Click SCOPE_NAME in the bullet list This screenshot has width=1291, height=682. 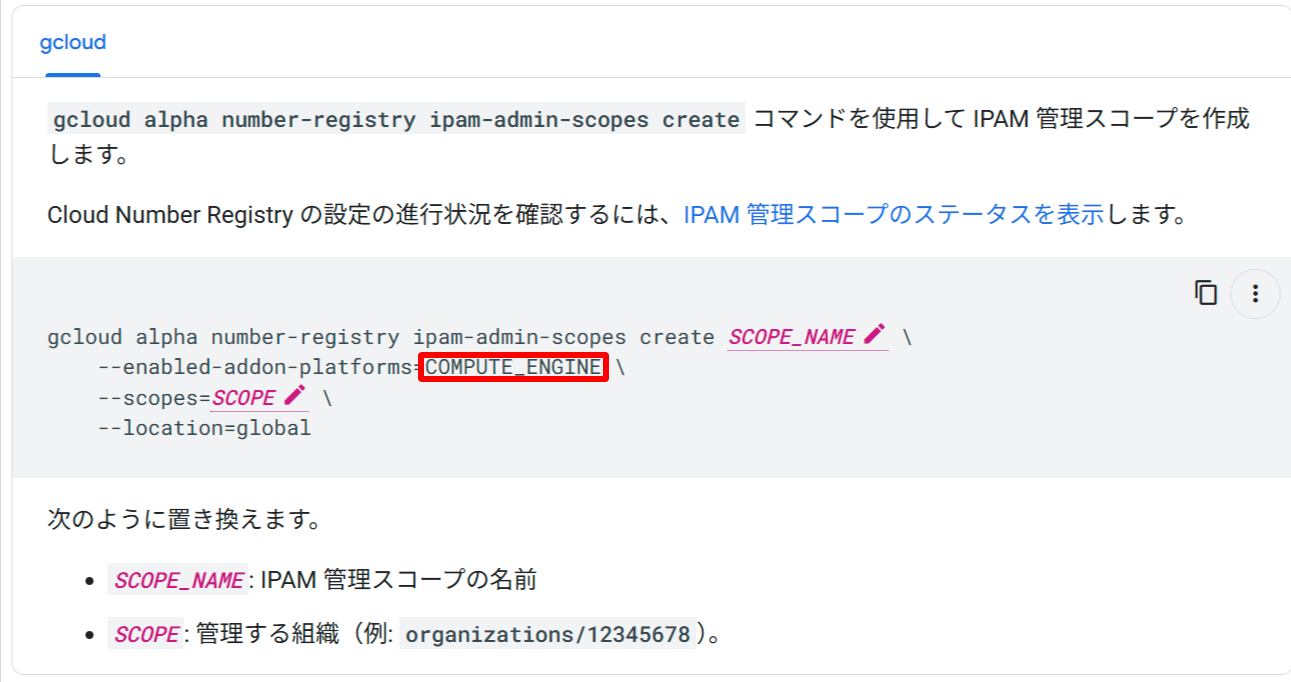(178, 580)
